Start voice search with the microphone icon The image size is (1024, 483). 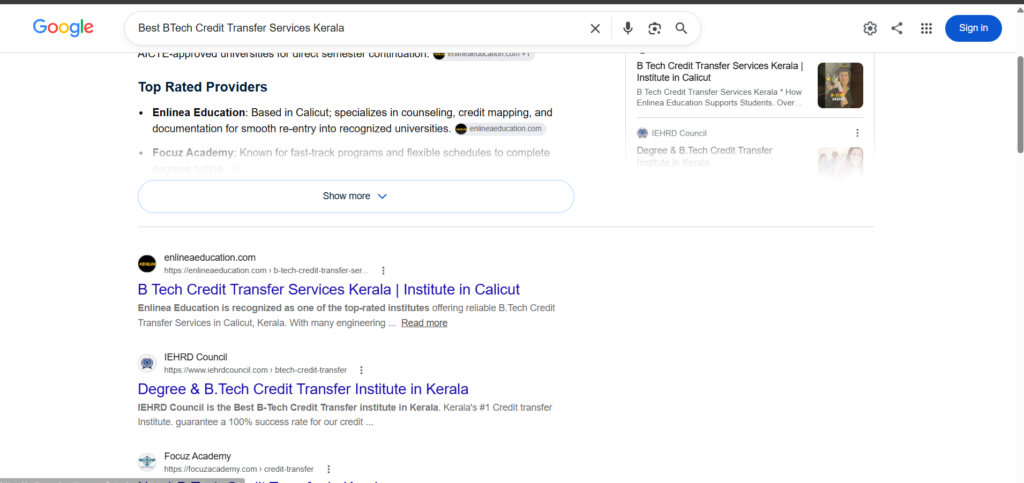point(628,28)
